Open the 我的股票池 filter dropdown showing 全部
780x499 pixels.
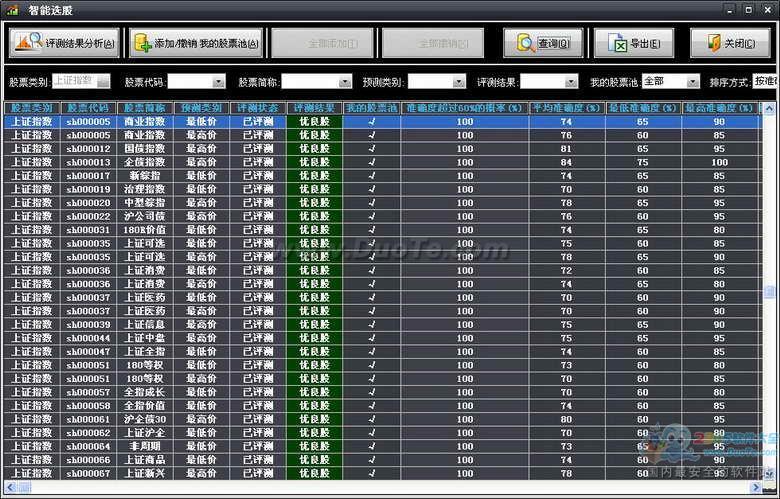(693, 82)
